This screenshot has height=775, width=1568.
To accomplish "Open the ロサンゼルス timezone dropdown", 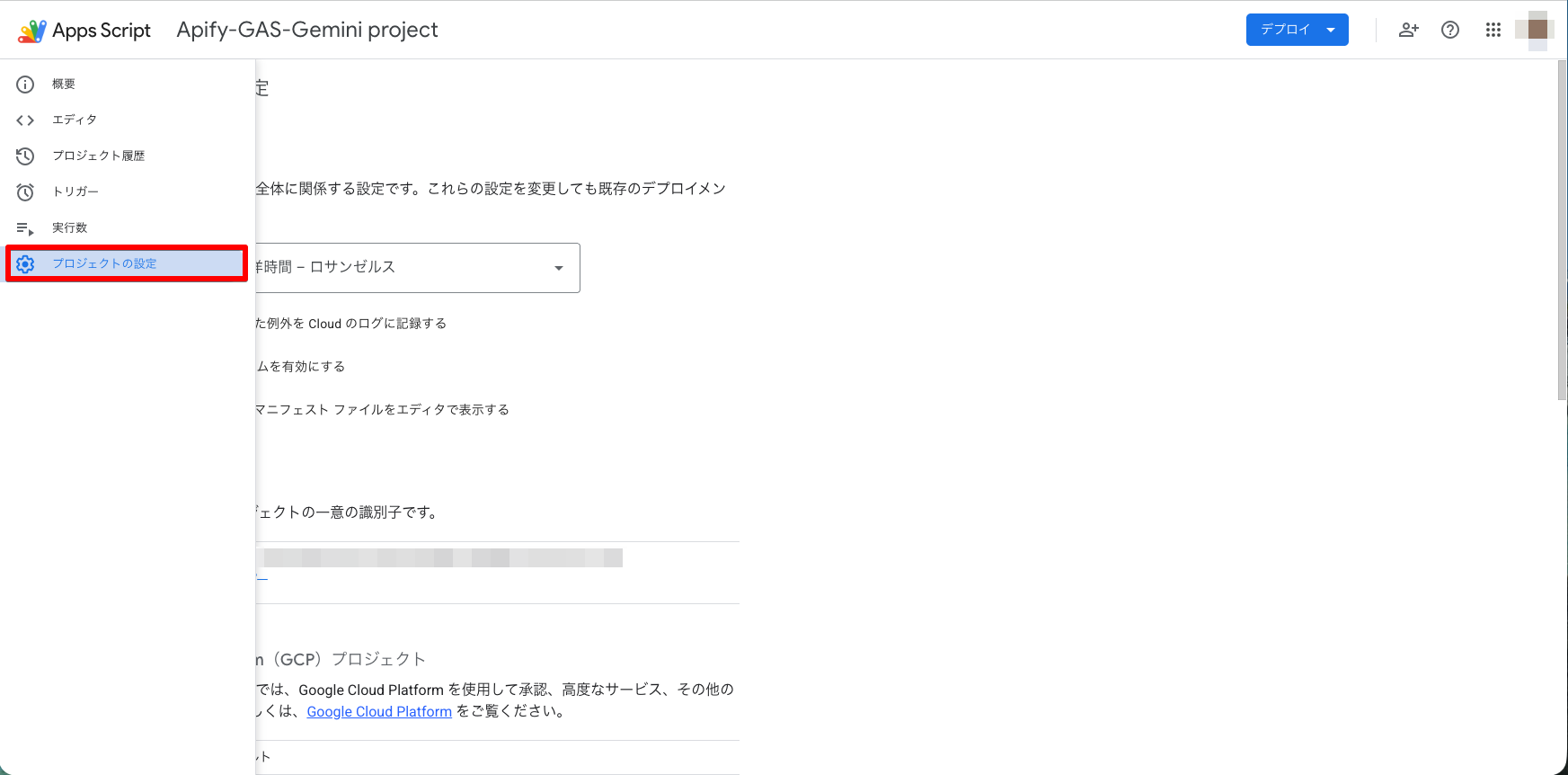I will 418,267.
